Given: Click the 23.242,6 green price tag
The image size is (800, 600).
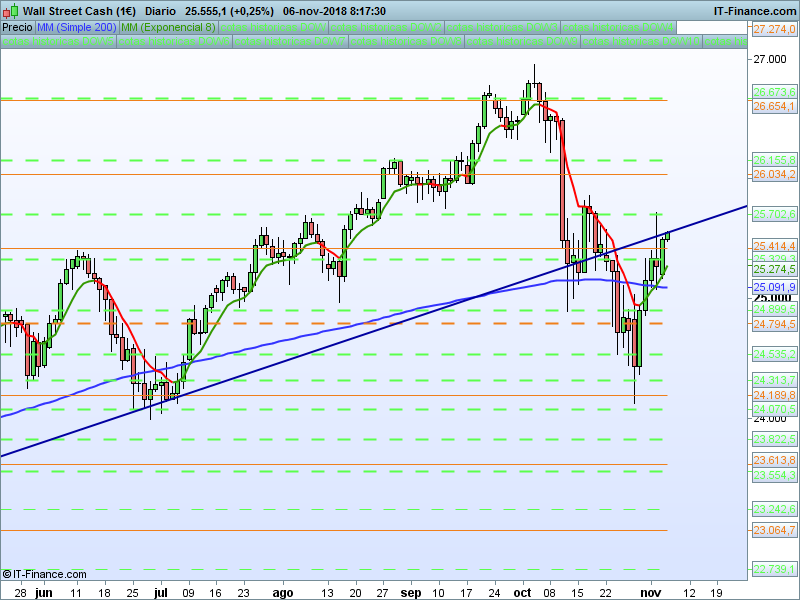Looking at the screenshot, I should coord(774,509).
